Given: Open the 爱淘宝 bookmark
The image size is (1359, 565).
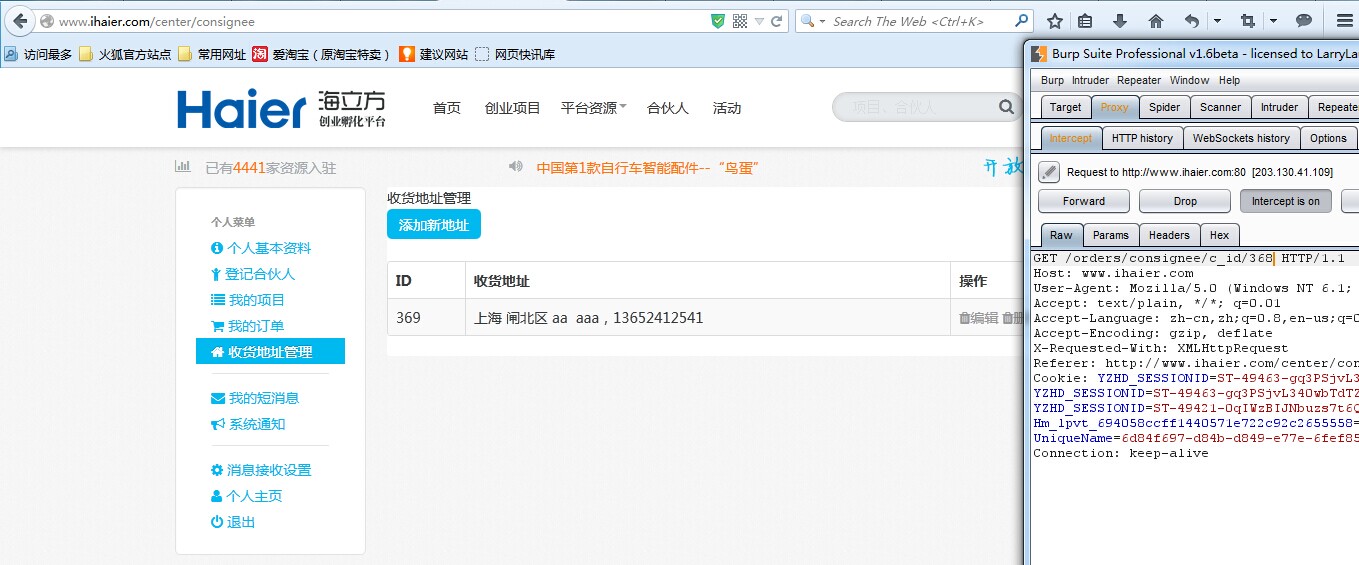Looking at the screenshot, I should pos(322,54).
